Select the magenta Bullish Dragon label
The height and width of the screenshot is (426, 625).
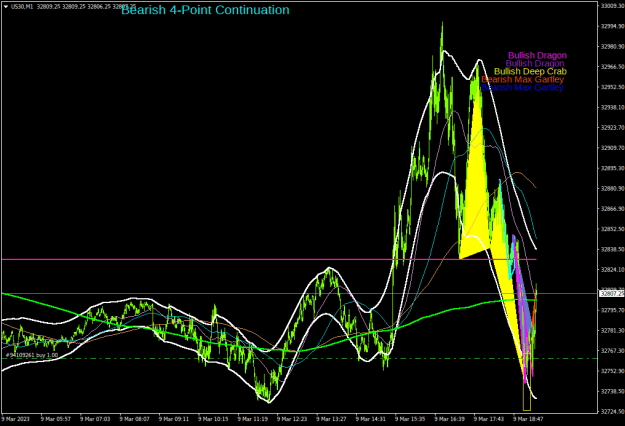coord(537,55)
